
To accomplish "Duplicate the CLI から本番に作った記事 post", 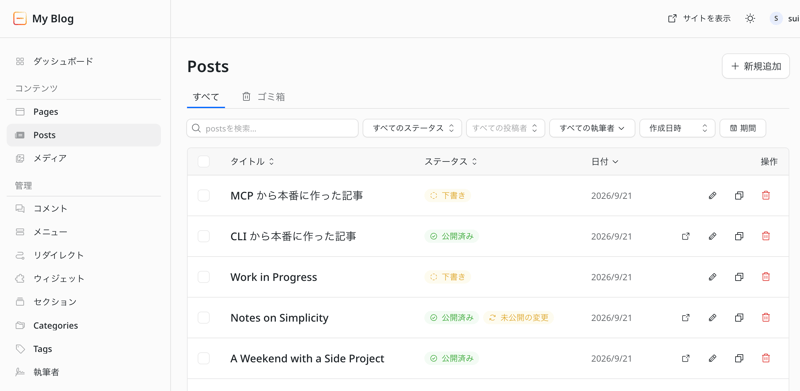I will click(739, 236).
